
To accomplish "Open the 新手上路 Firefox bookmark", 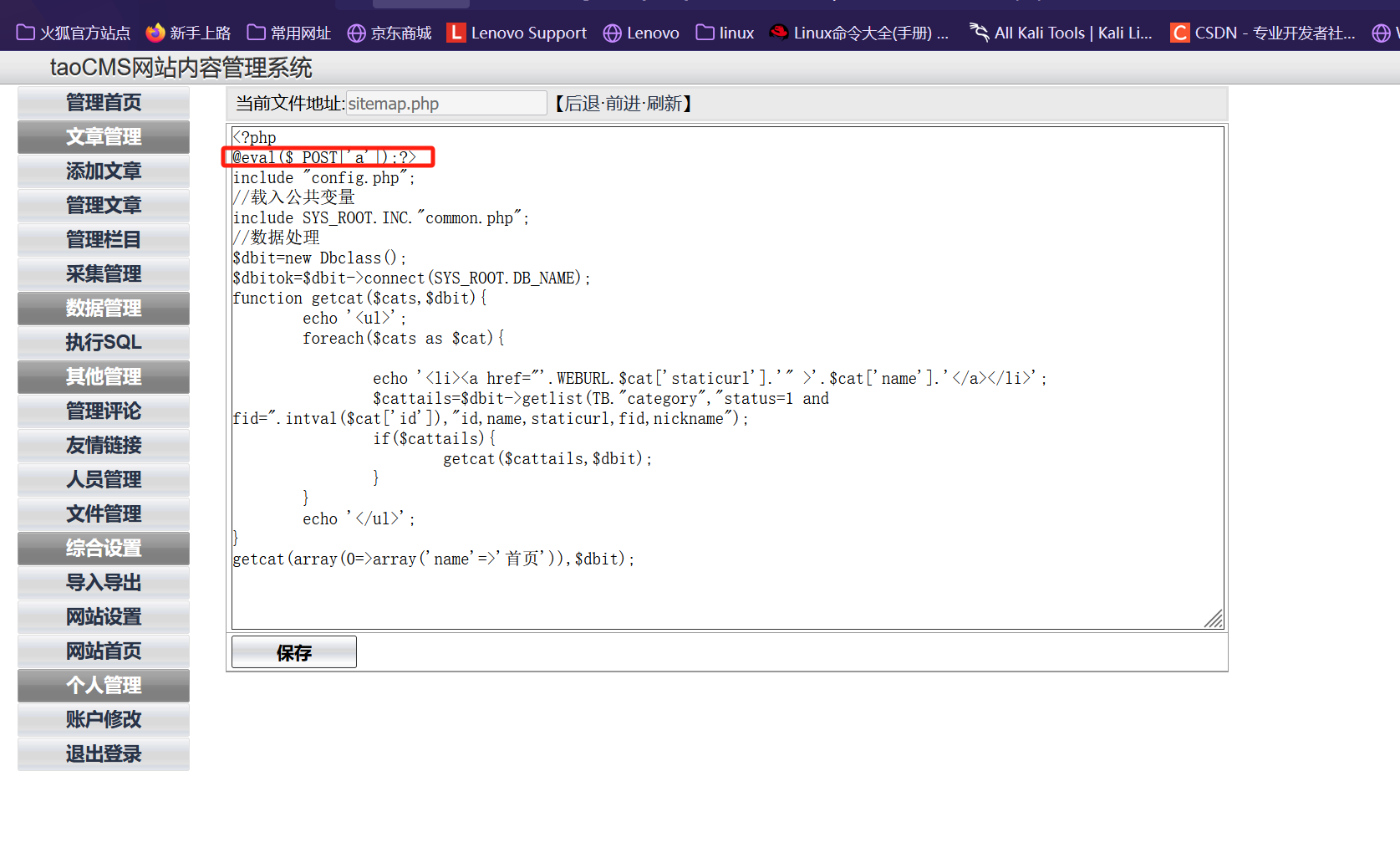I will click(188, 33).
